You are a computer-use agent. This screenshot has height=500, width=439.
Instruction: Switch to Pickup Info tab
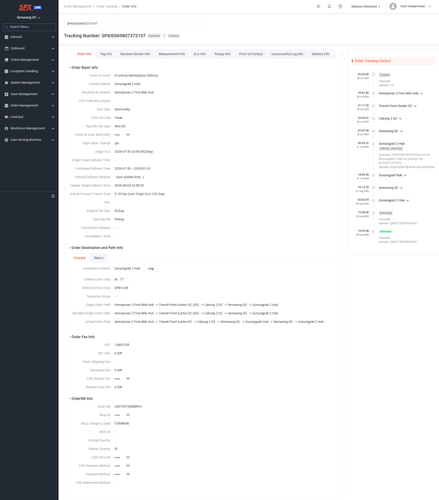click(222, 54)
